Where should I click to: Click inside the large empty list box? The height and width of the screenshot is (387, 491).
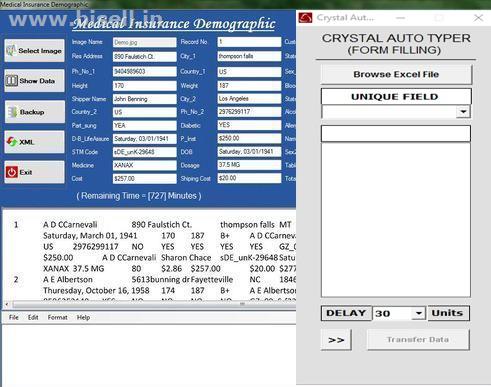[396, 220]
